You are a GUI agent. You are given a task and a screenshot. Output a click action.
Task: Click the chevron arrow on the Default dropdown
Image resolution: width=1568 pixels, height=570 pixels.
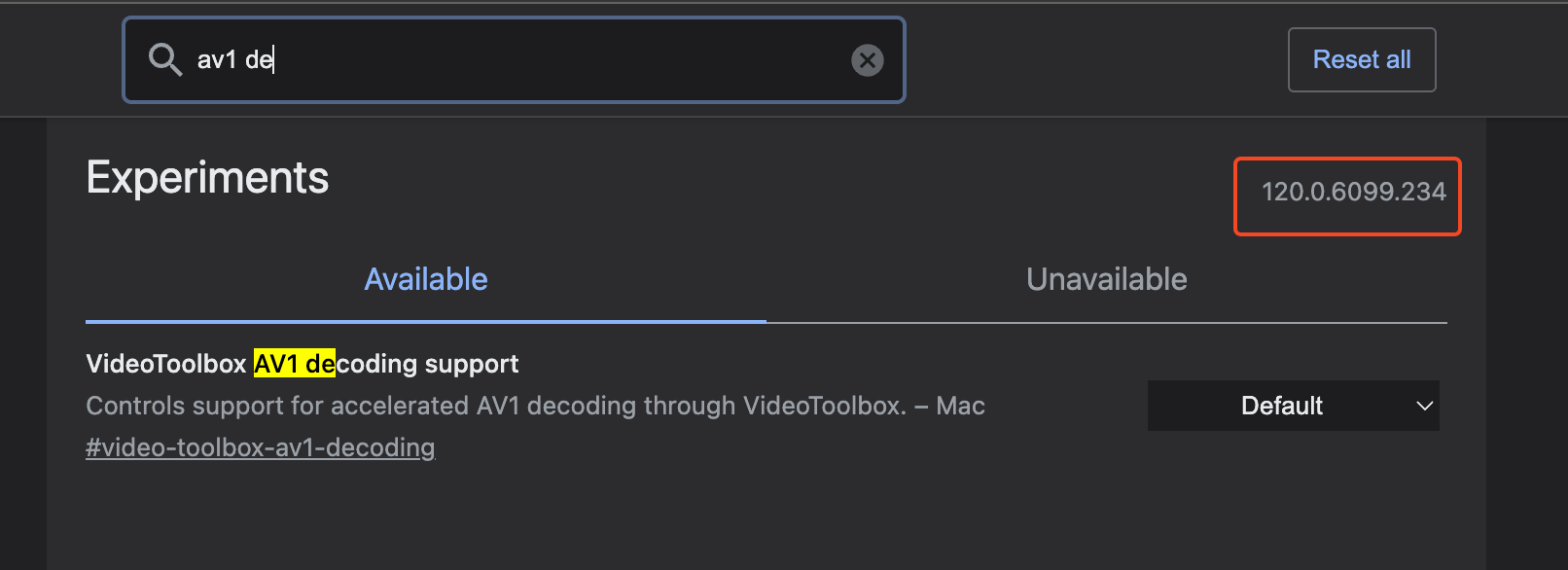(x=1424, y=406)
